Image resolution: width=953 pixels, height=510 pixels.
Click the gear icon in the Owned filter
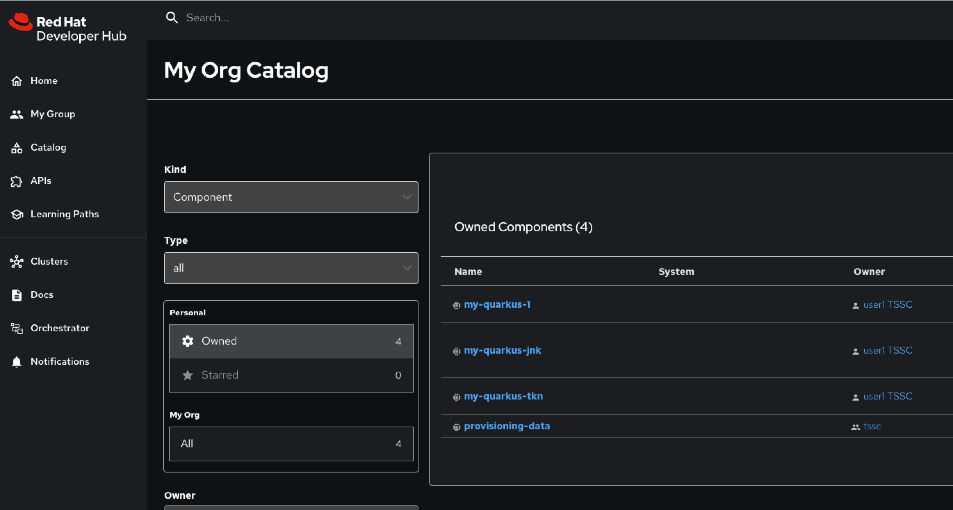[188, 341]
